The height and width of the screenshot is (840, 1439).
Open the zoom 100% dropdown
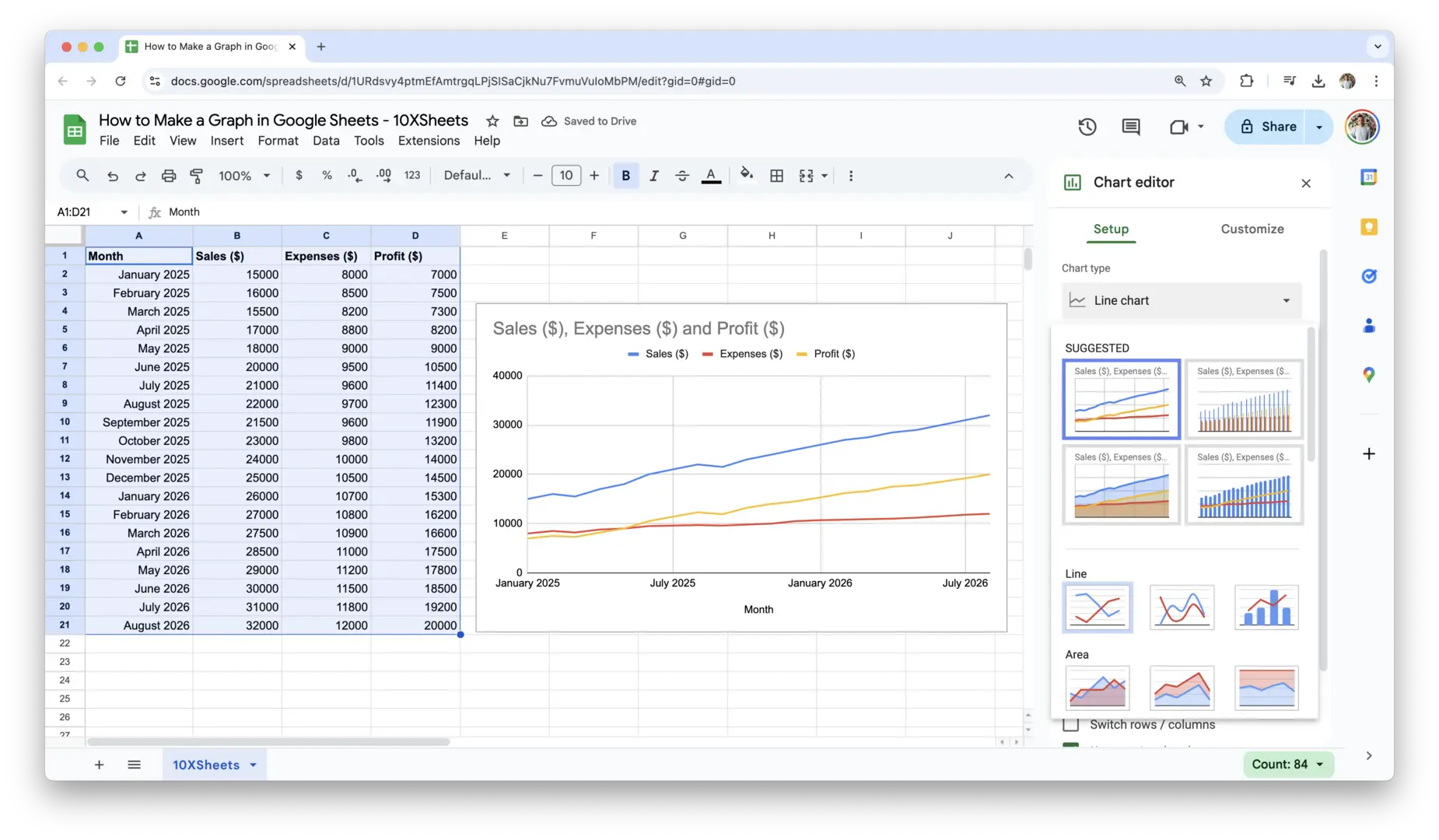(x=243, y=176)
